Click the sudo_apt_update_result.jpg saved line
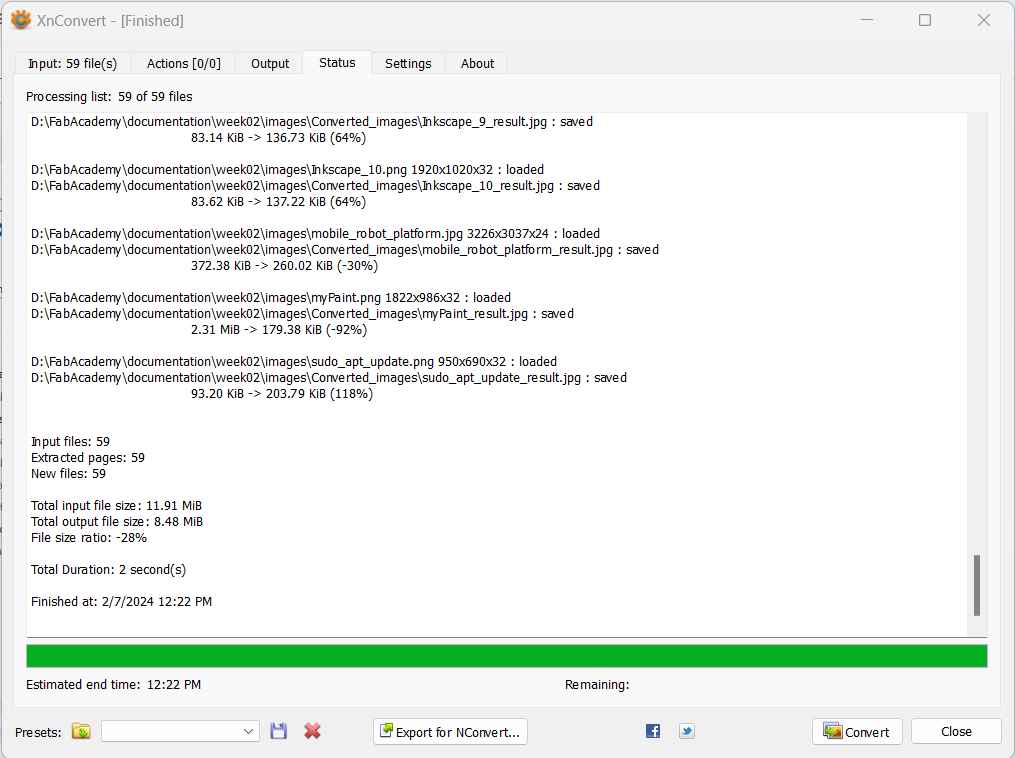 (329, 378)
